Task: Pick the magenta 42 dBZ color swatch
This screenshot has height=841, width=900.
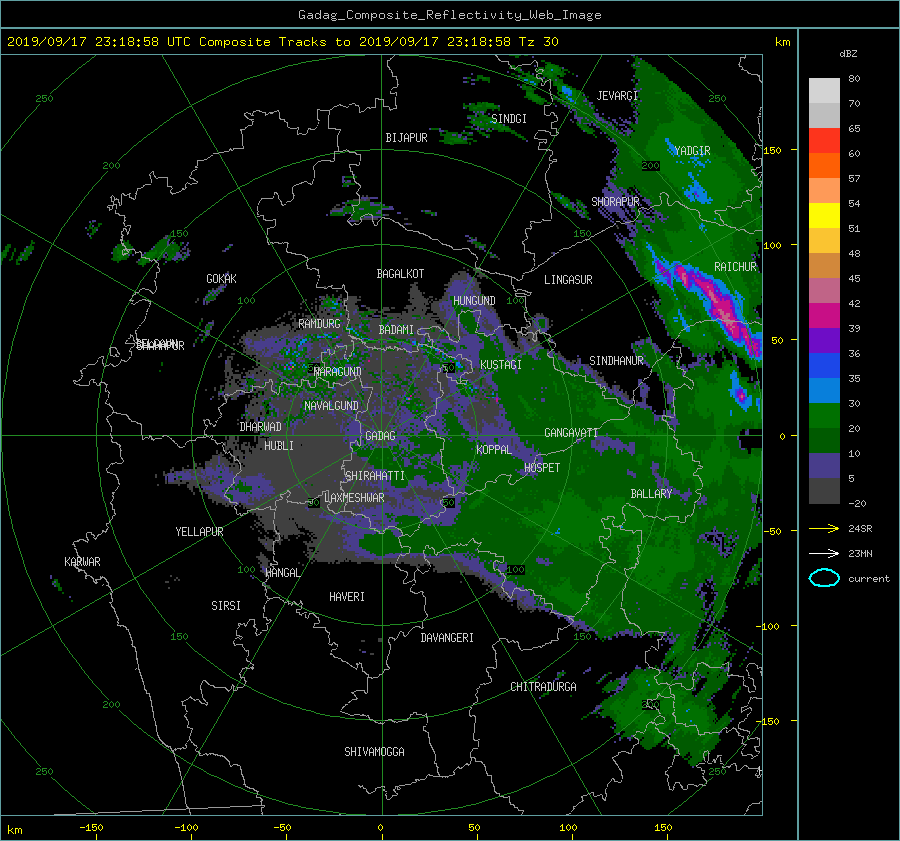Action: (824, 315)
